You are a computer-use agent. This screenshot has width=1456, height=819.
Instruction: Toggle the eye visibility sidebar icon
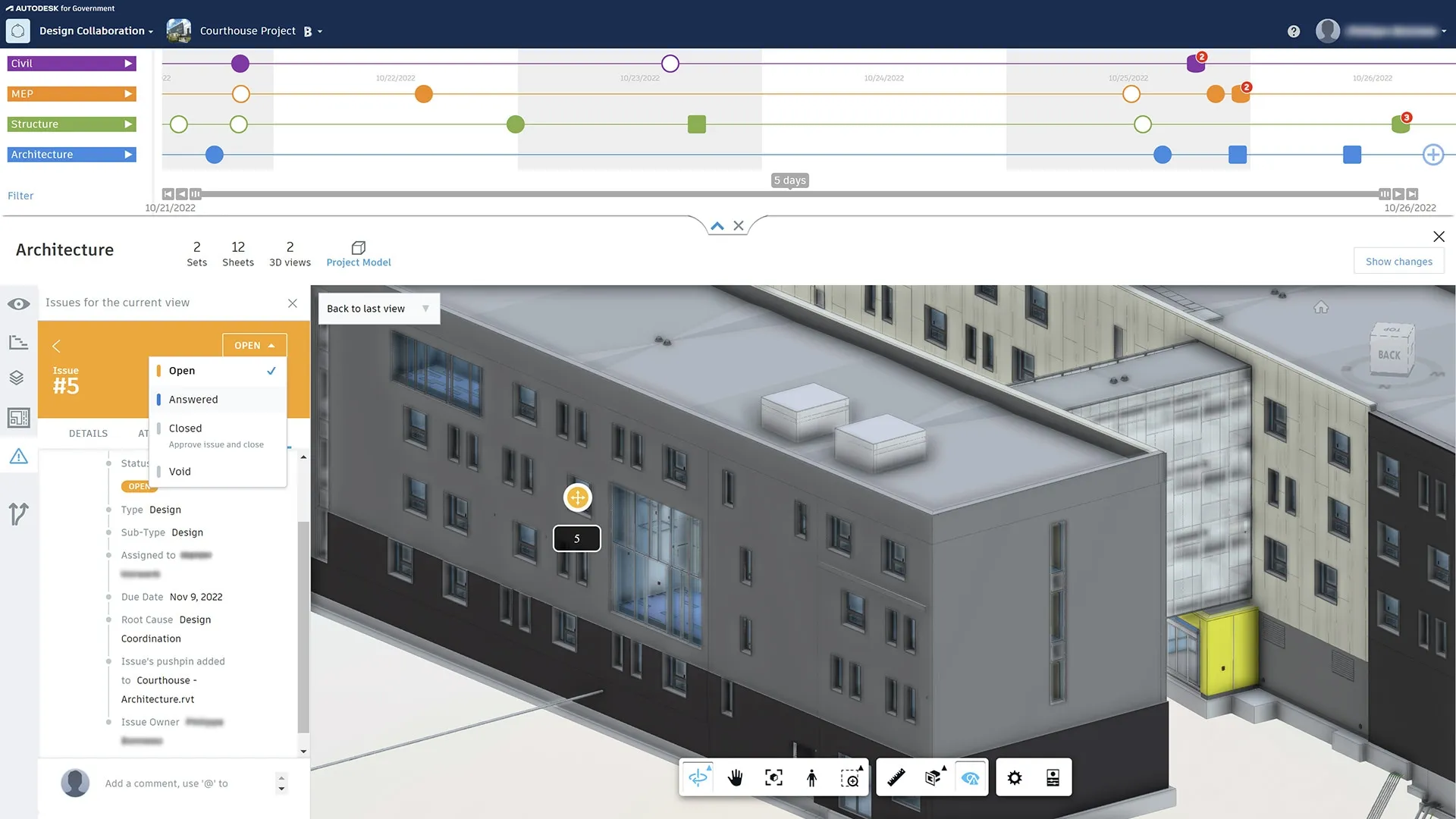[x=18, y=304]
